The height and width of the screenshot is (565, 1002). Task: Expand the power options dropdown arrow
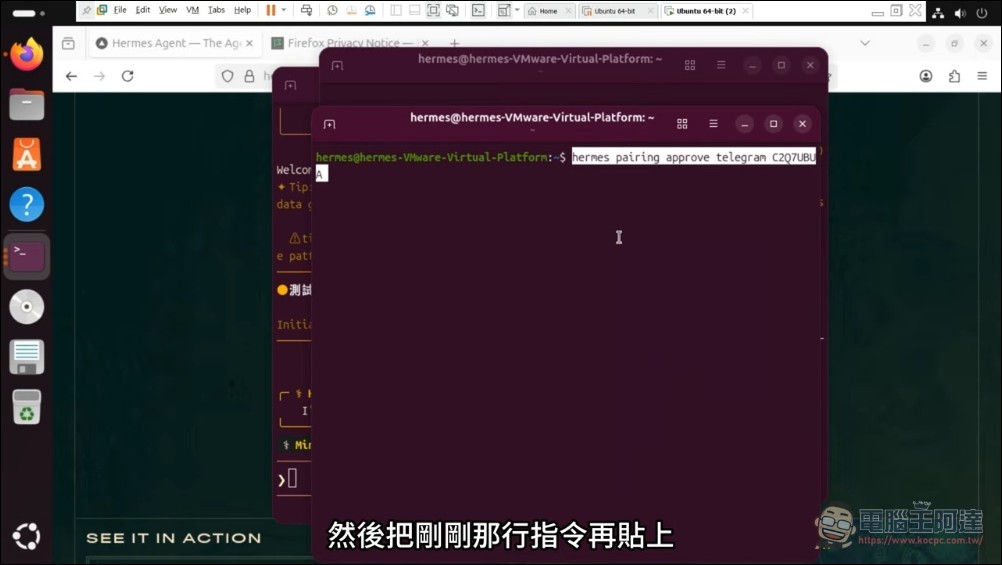click(284, 10)
